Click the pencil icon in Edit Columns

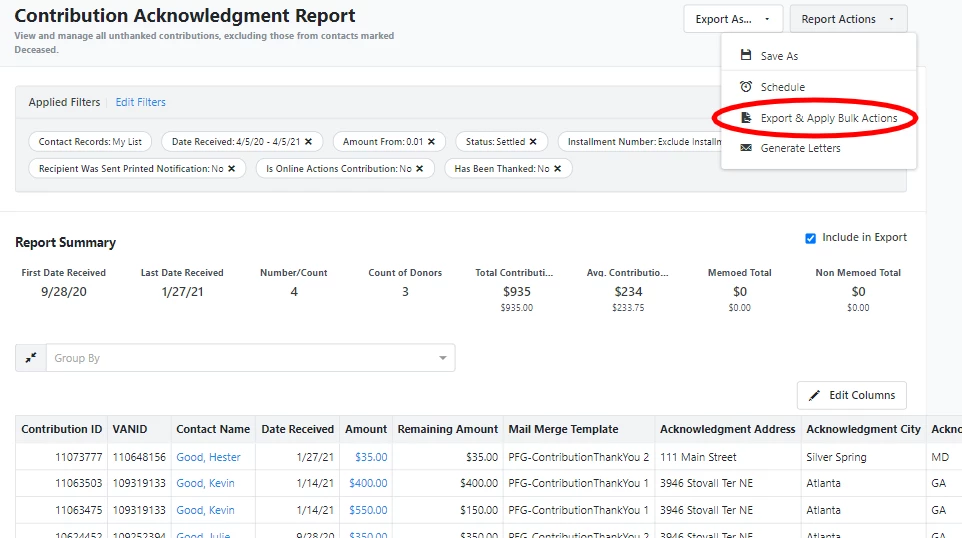tap(814, 396)
